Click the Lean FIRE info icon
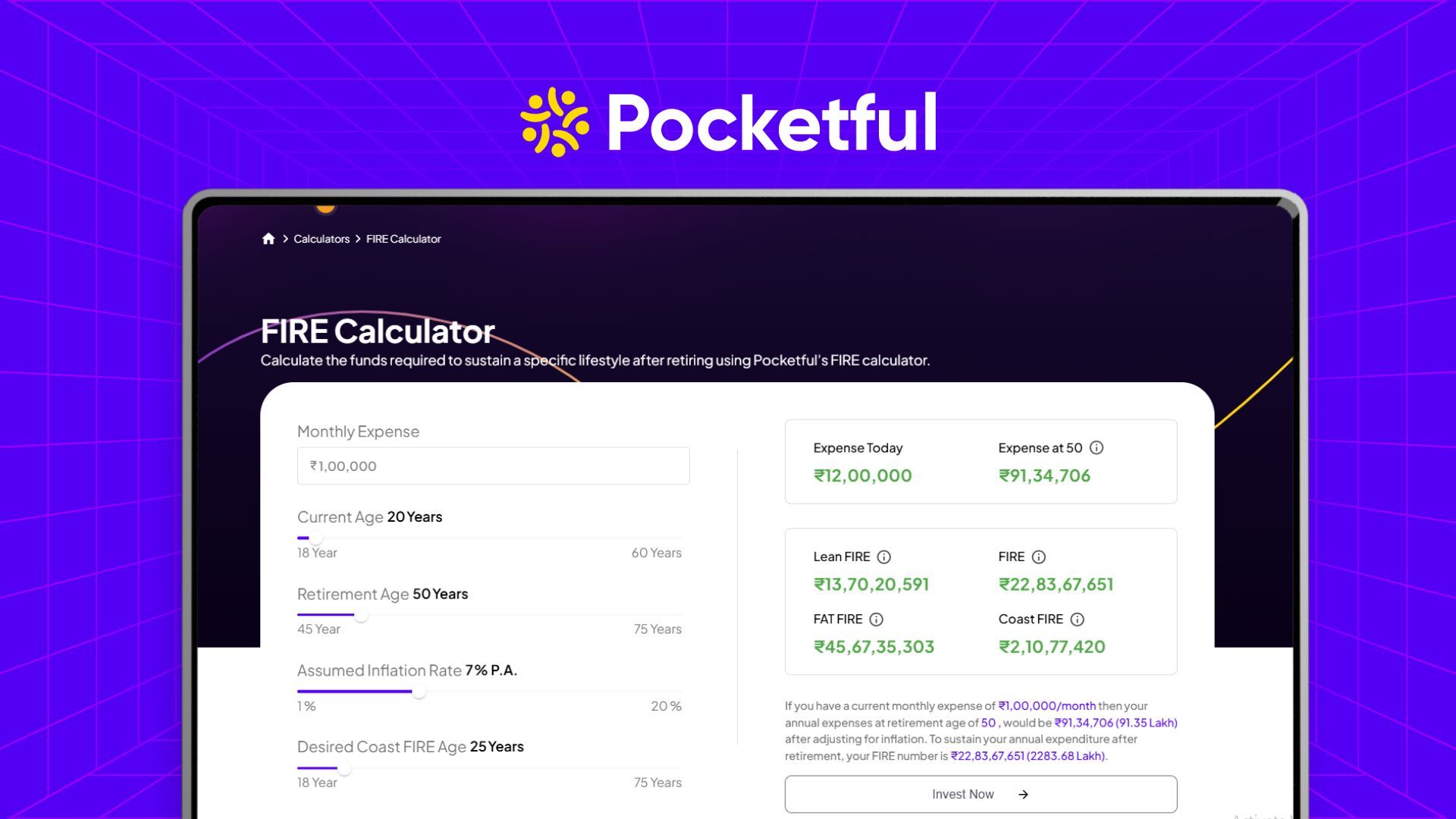The image size is (1456, 819). (884, 556)
